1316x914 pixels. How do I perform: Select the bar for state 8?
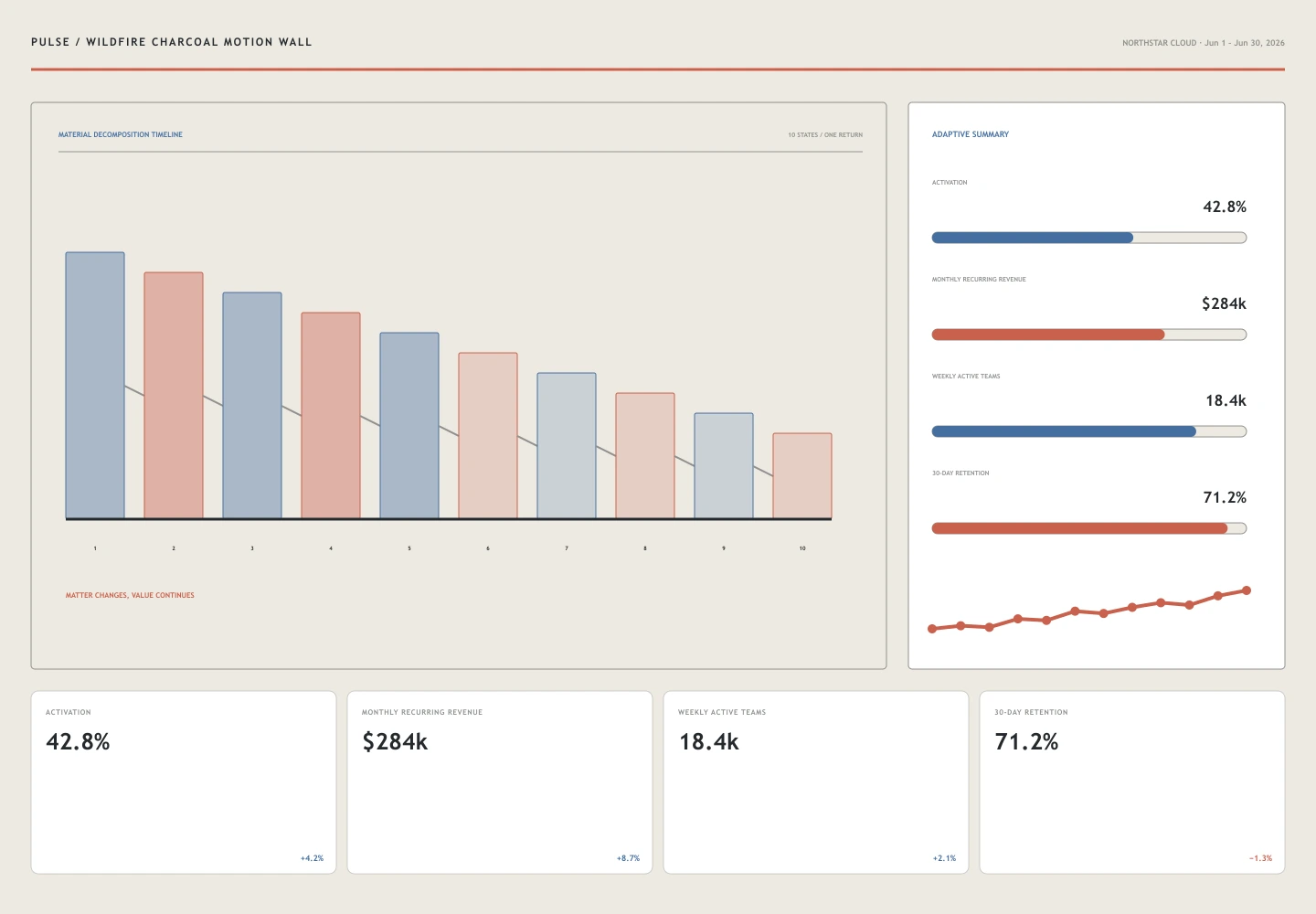point(645,456)
